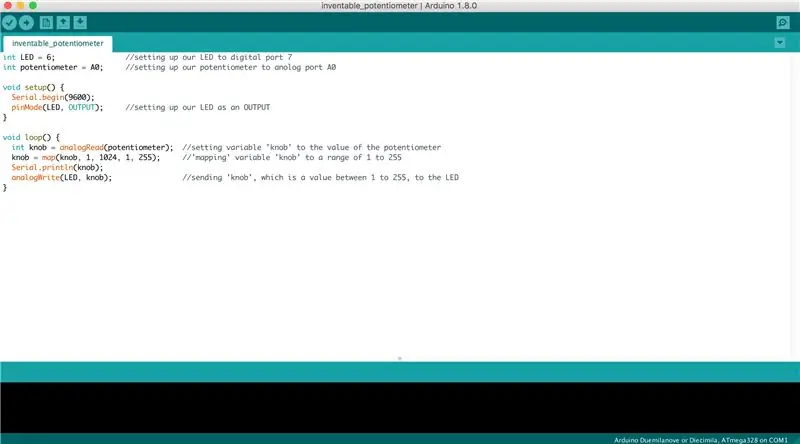Click the comment 'setting up our LED as an OUTPUT'

[x=198, y=107]
